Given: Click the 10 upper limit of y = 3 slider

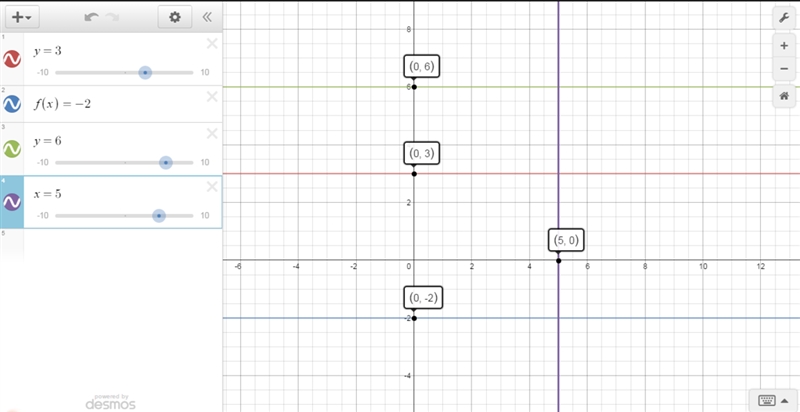Looking at the screenshot, I should coord(205,72).
